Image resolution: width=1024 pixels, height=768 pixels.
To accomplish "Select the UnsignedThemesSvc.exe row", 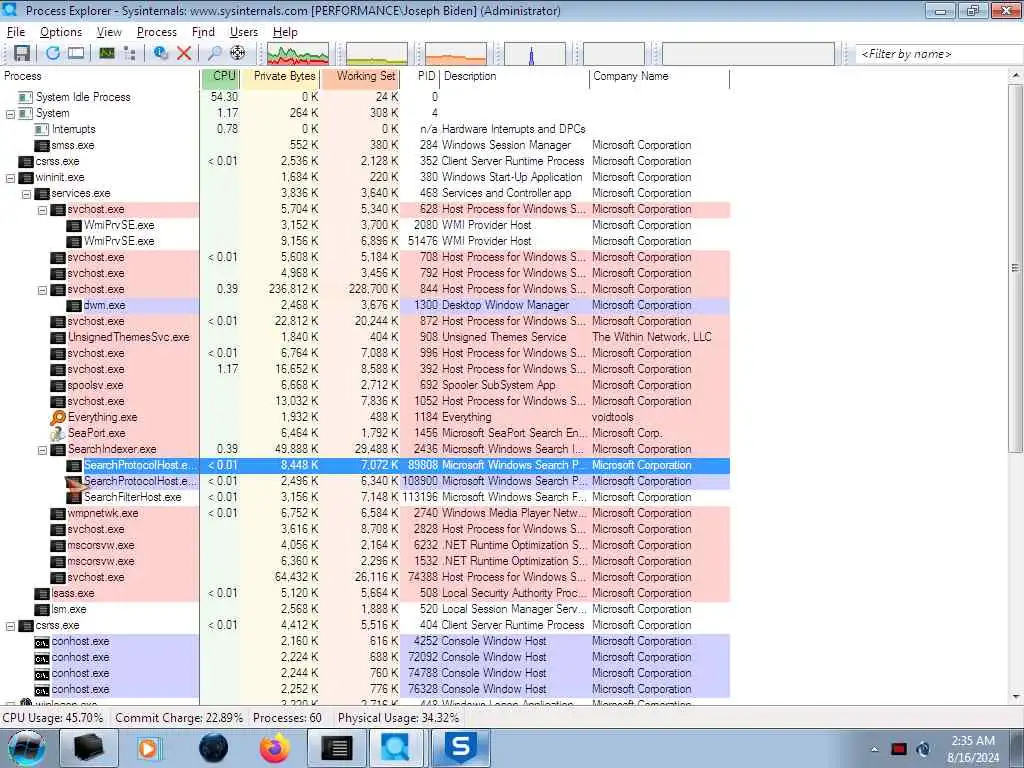I will point(364,338).
